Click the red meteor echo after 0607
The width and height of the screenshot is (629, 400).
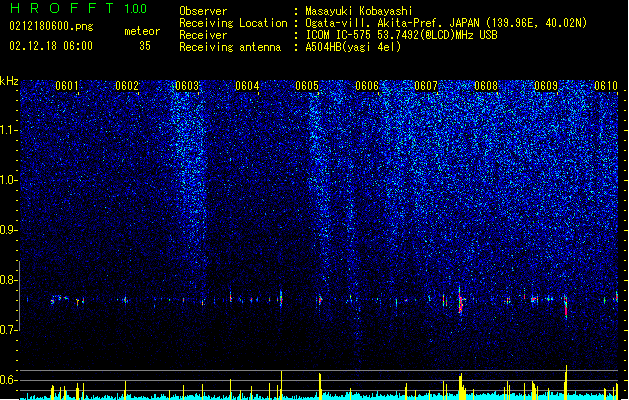point(461,301)
